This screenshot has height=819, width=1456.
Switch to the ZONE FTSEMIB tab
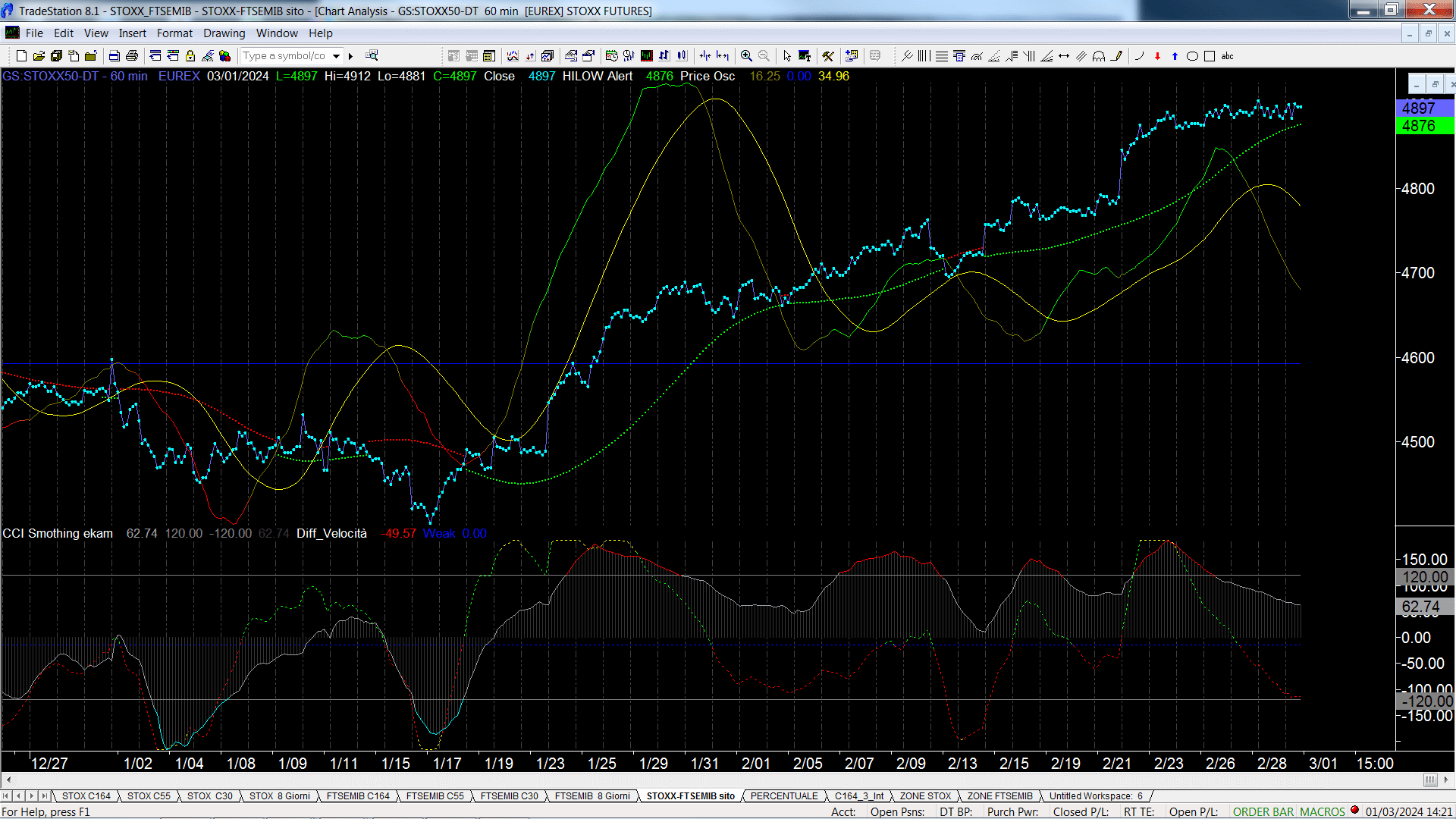pos(999,796)
